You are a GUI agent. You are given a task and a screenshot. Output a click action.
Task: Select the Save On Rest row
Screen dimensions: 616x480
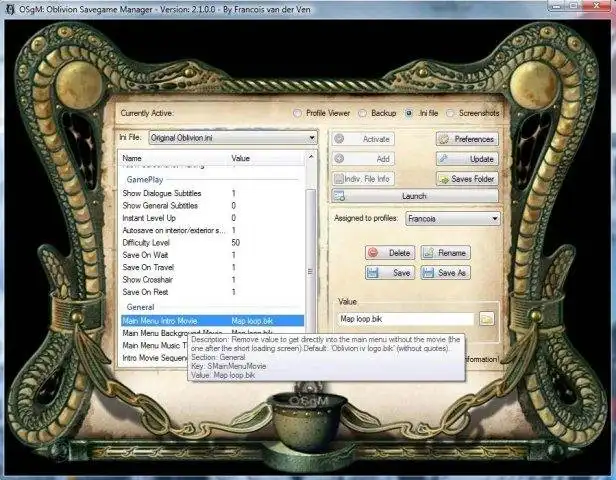(x=213, y=292)
